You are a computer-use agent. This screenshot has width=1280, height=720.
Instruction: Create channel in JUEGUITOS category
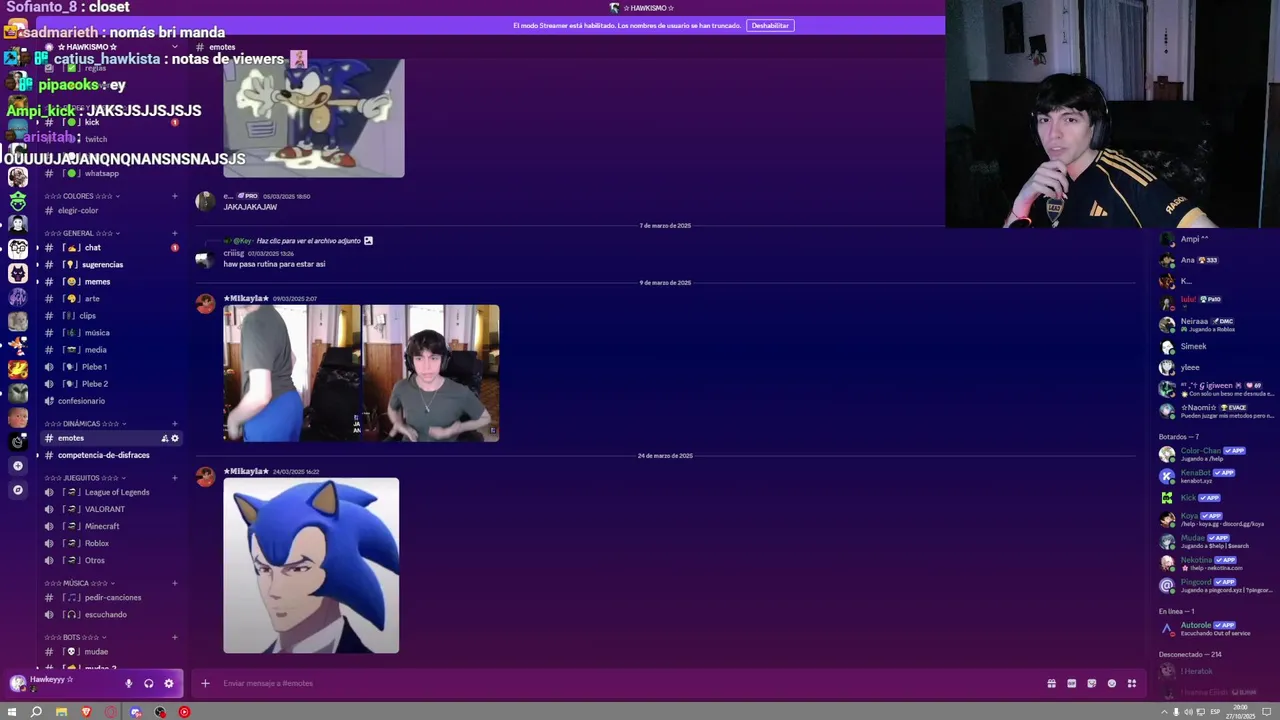click(x=175, y=478)
